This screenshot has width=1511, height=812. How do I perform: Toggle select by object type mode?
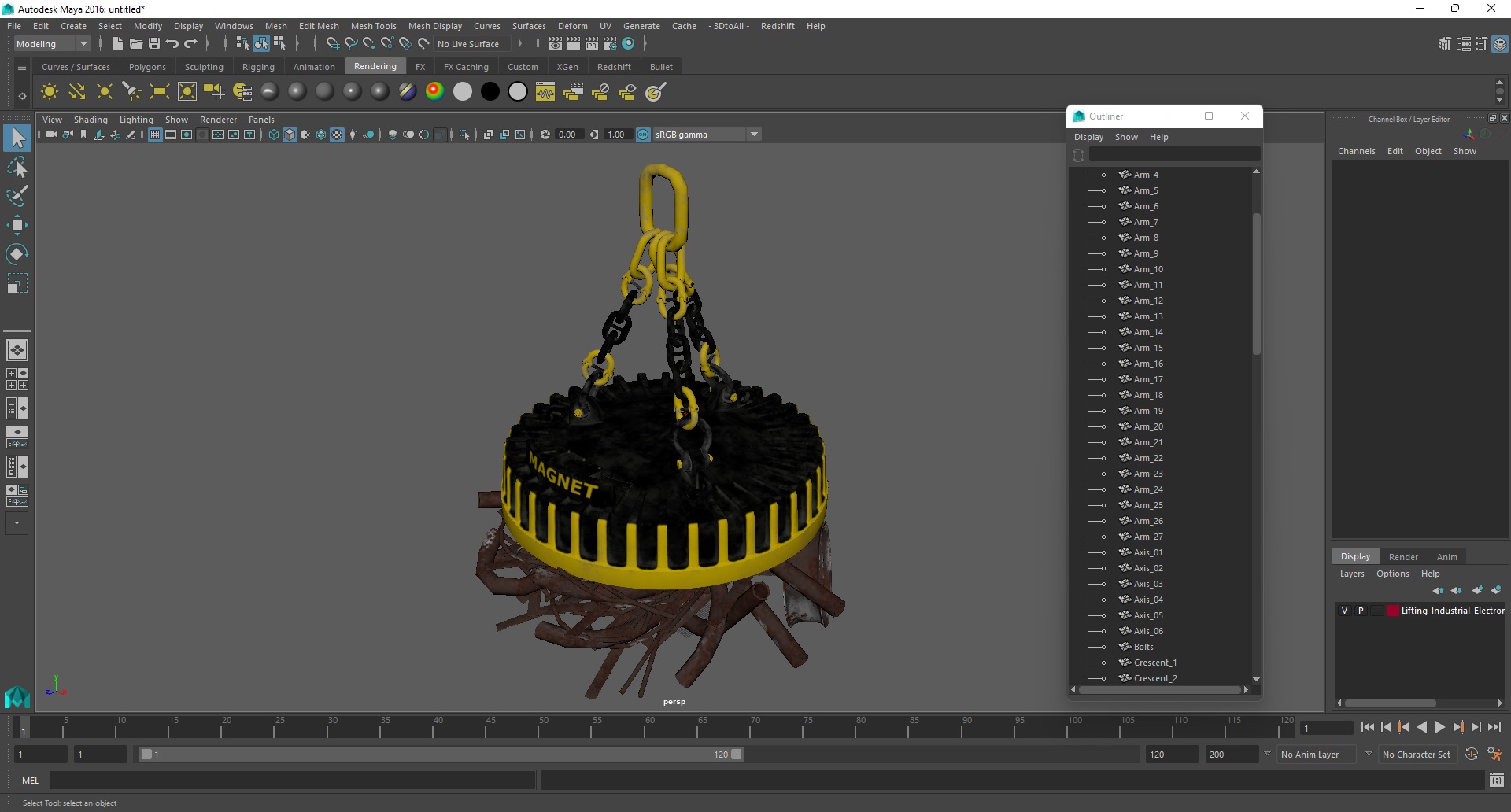pyautogui.click(x=261, y=44)
